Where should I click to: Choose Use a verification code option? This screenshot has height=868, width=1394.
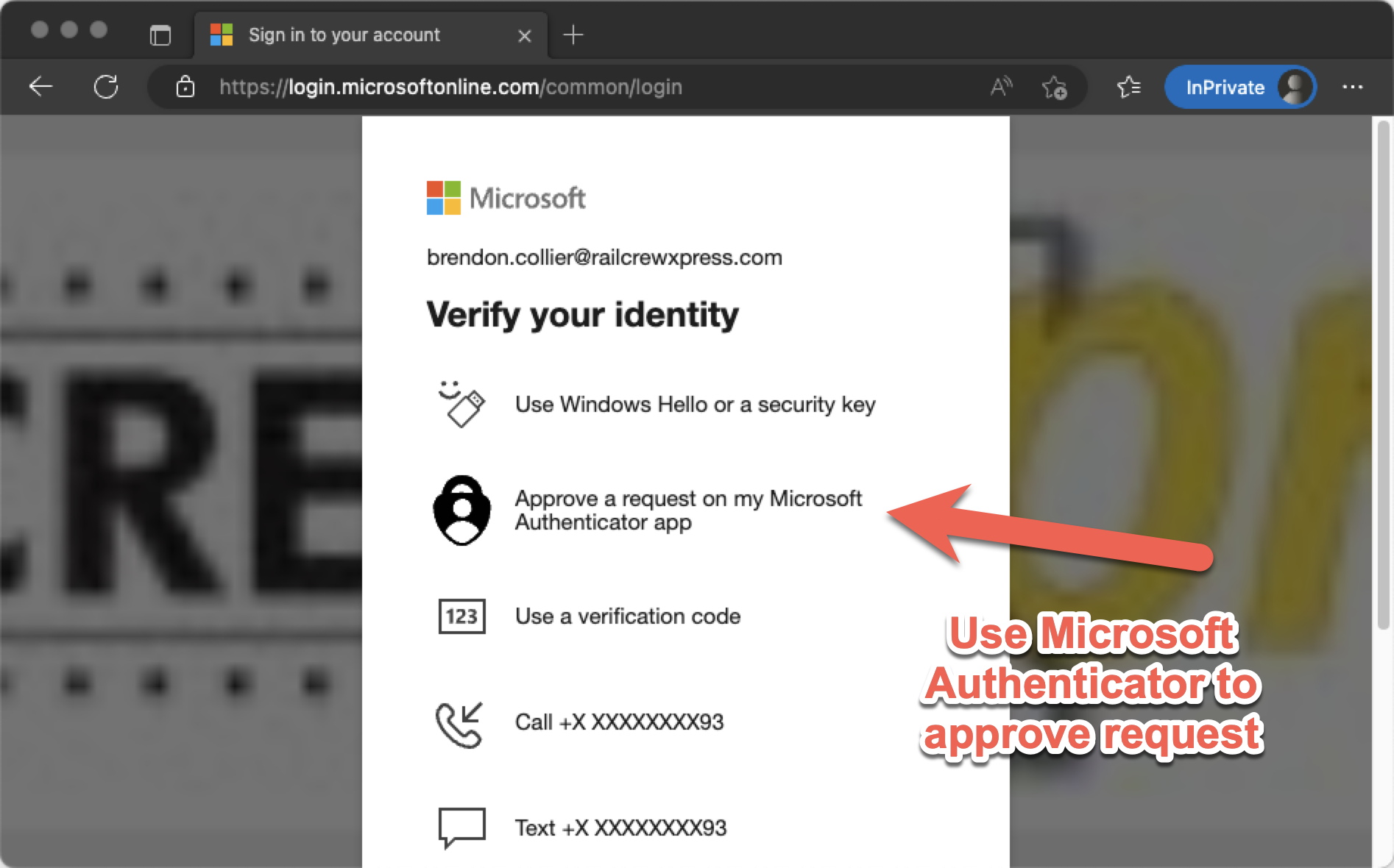click(685, 616)
